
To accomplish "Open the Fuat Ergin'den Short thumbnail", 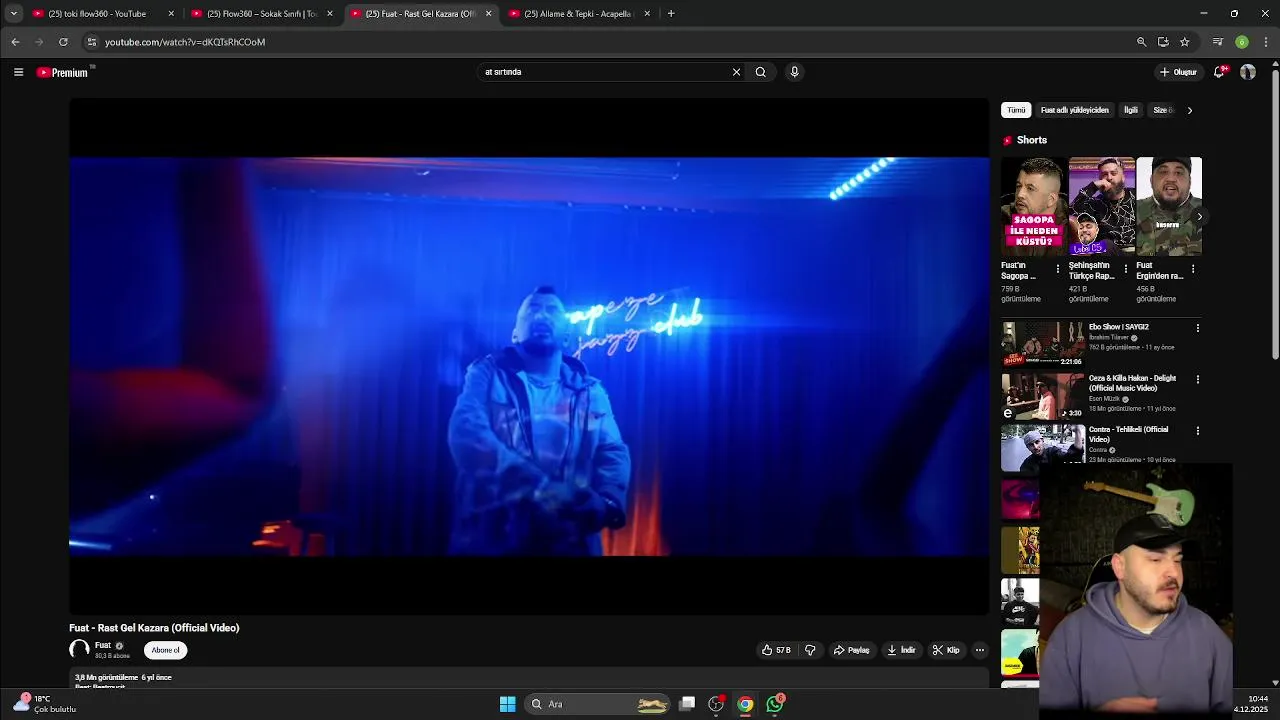I will 1168,206.
